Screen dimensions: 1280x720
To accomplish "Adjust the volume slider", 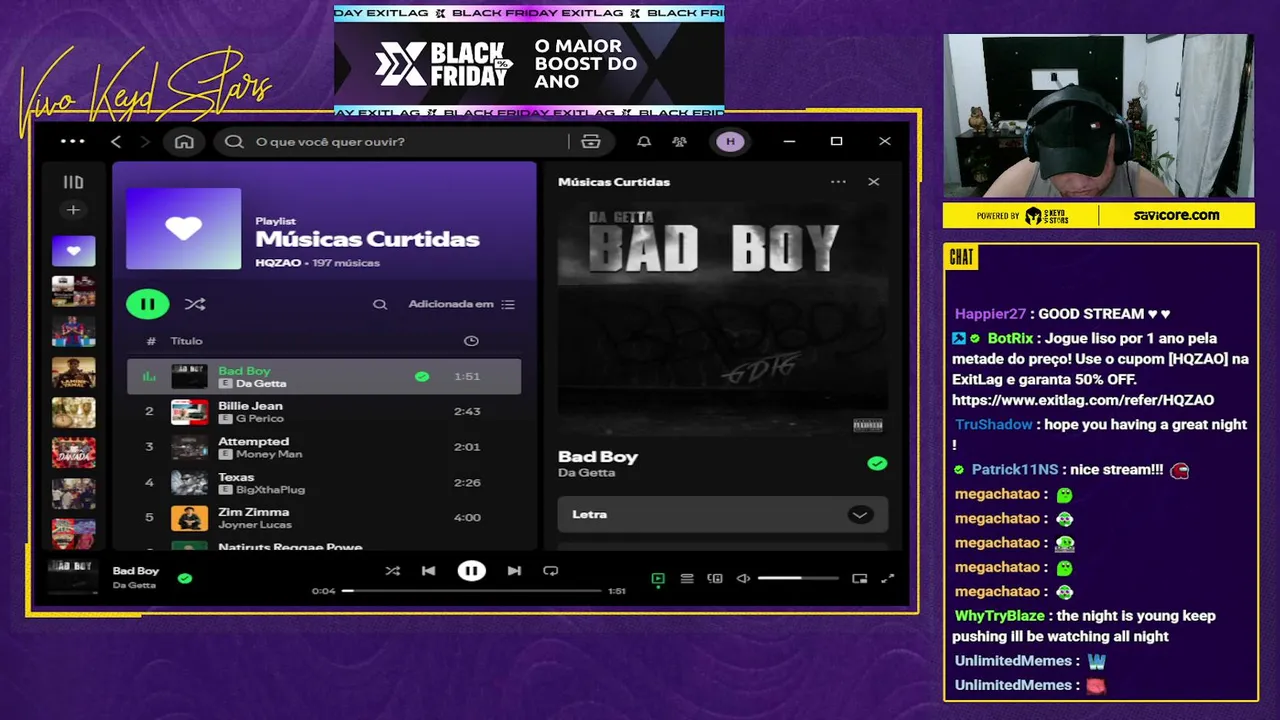I will click(x=798, y=578).
